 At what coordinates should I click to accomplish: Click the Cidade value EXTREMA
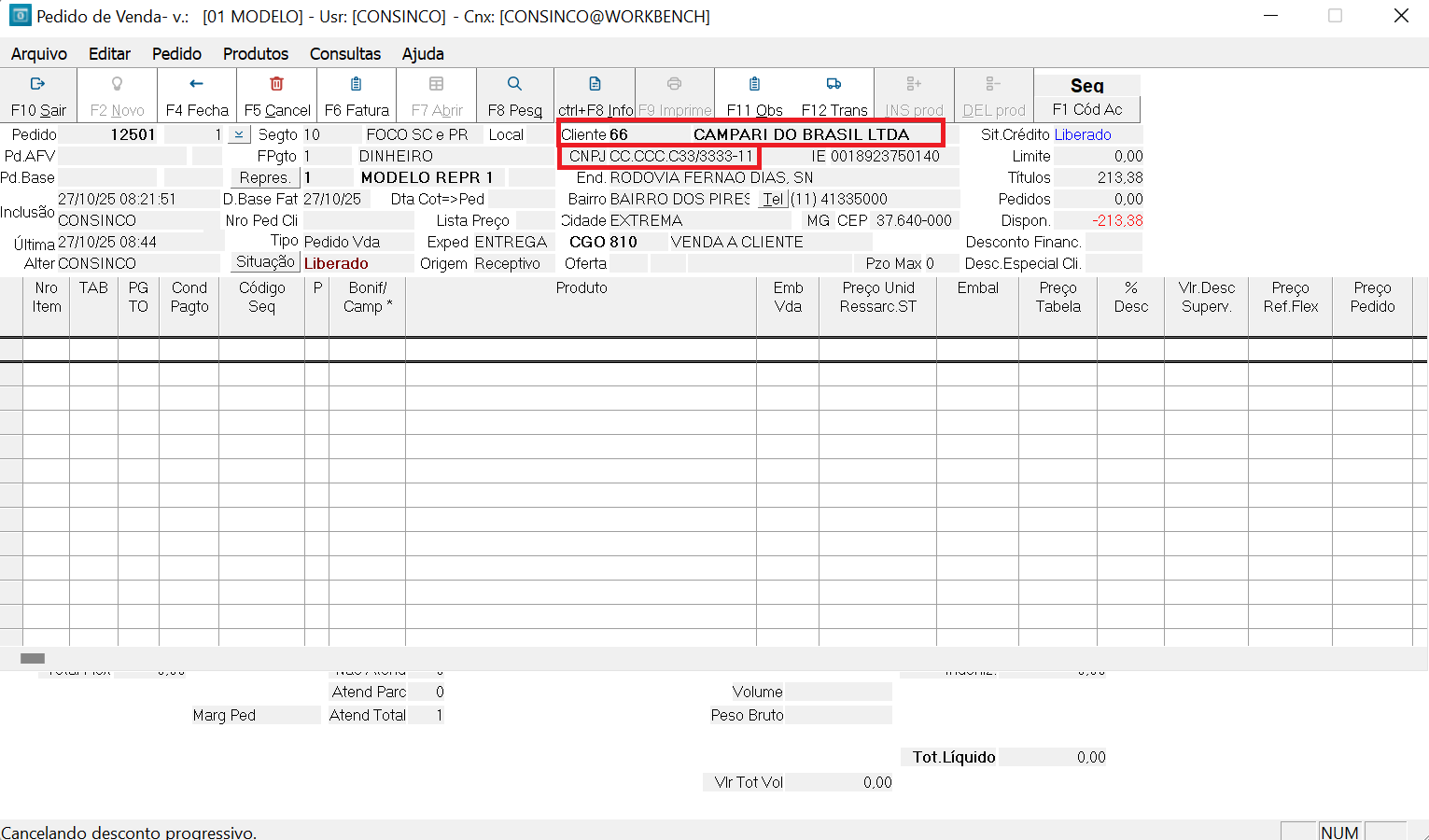point(646,220)
